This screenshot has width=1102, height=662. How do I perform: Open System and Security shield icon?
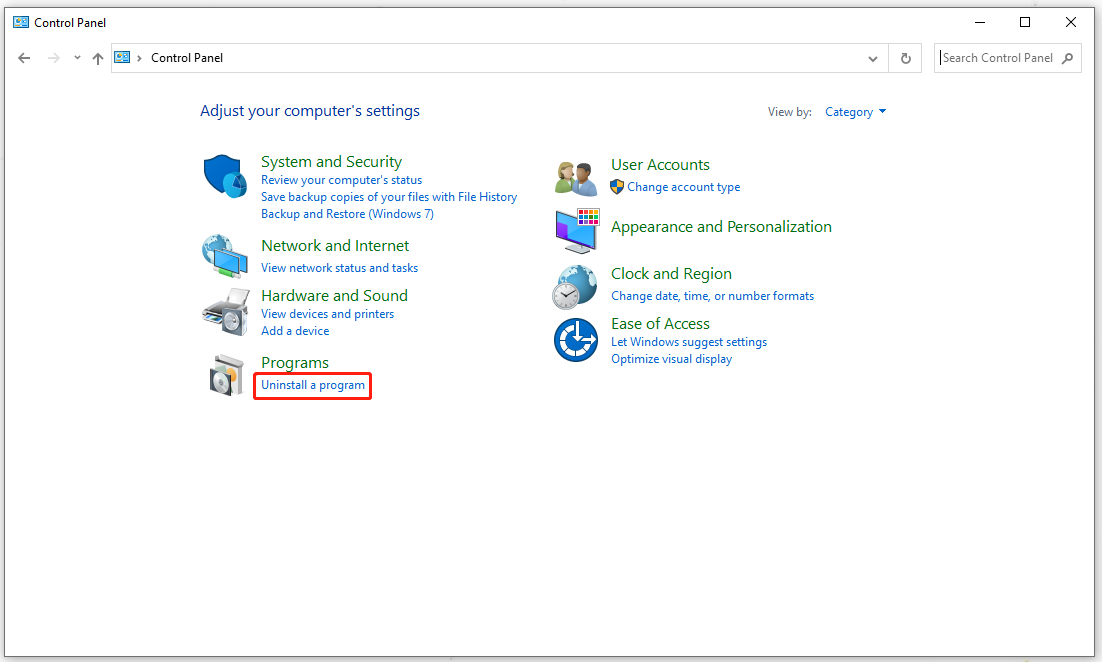pos(225,176)
